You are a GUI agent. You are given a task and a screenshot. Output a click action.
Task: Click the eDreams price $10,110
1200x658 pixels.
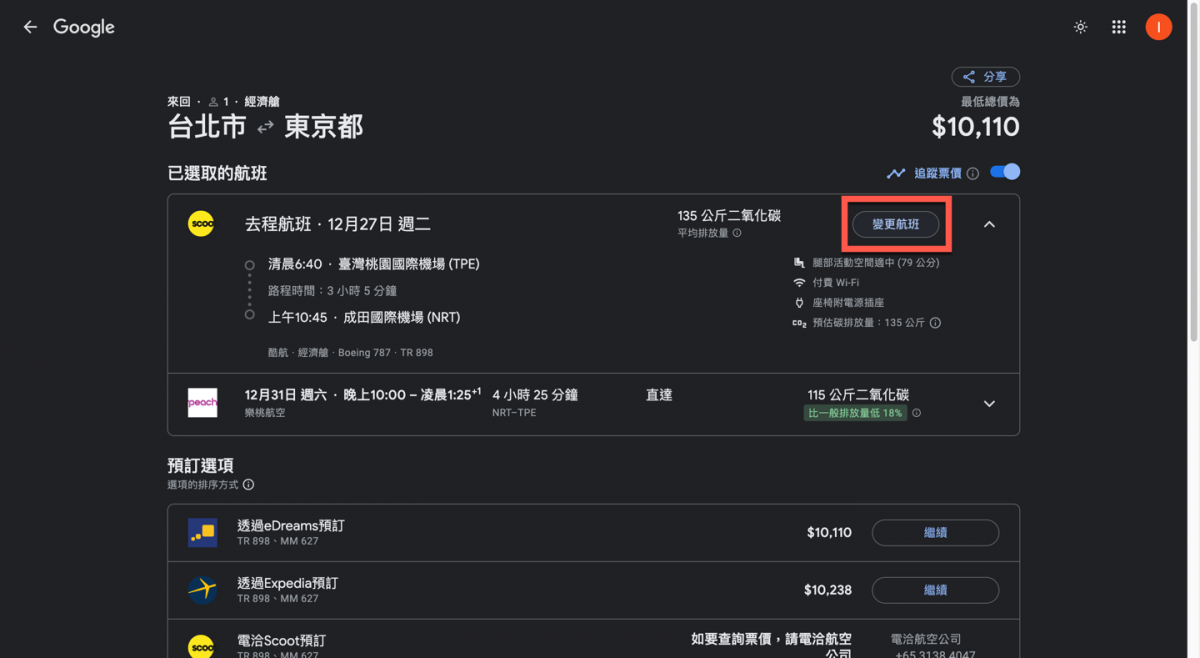point(829,533)
